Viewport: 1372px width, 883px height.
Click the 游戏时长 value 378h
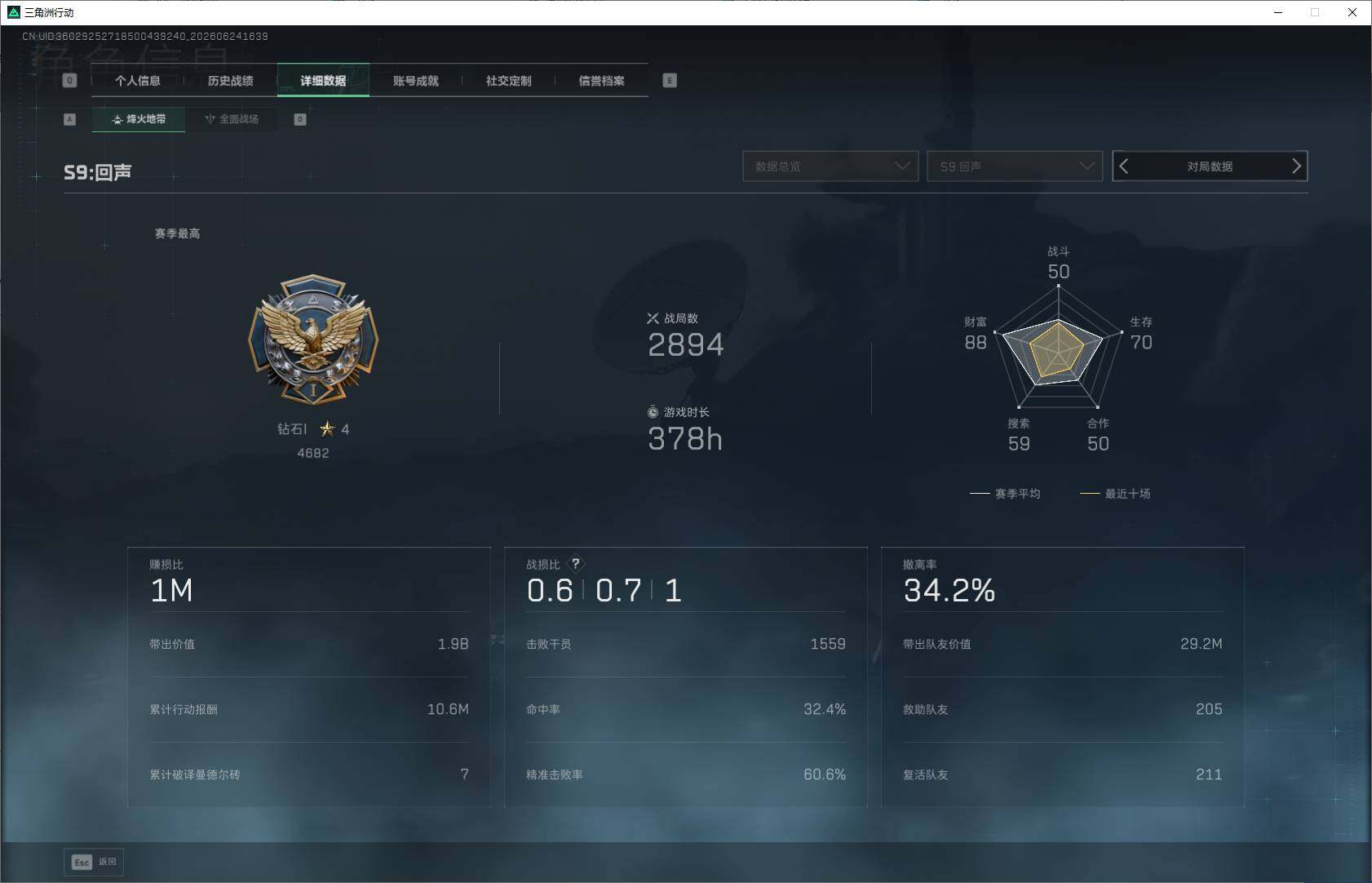[685, 439]
